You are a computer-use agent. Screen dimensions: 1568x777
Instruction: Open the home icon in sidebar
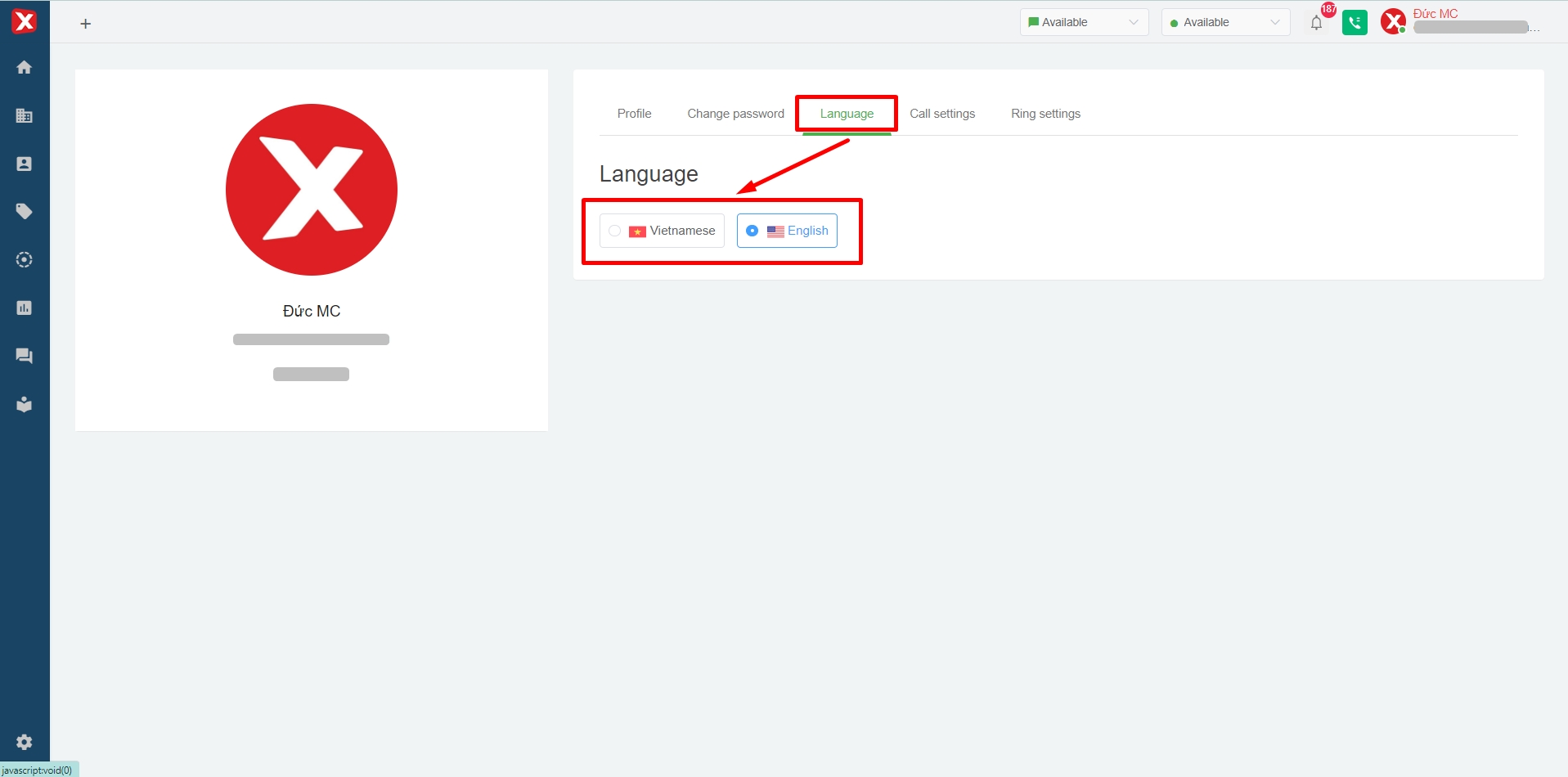pos(25,68)
